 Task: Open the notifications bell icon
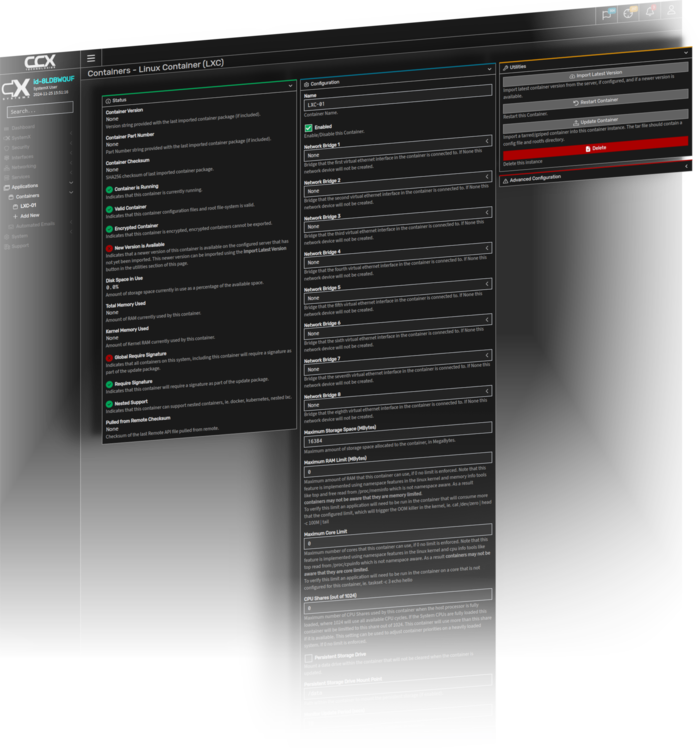(650, 11)
